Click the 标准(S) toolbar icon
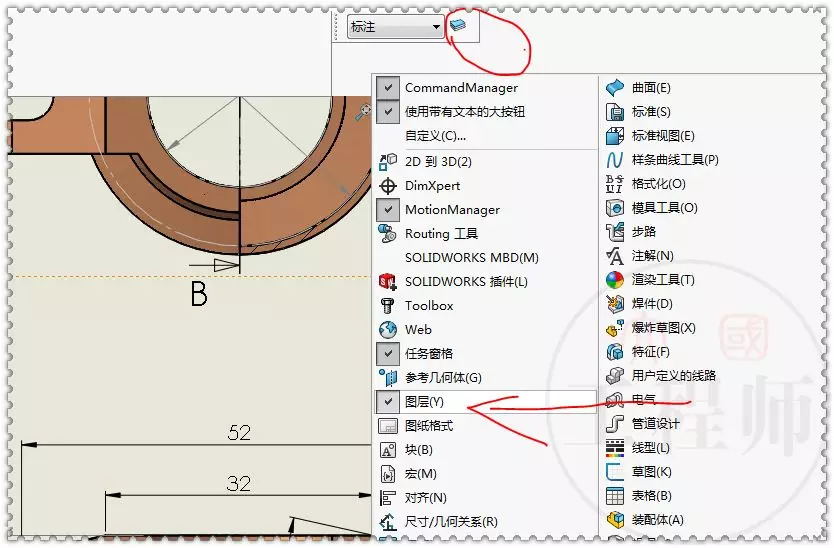834x548 pixels. 615,112
